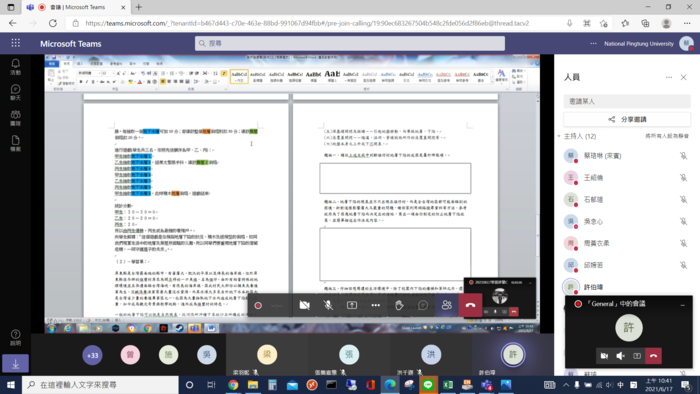Image resolution: width=700 pixels, height=394 pixels.
Task: Click muted mic icon beside 吳念心
Action: (x=683, y=221)
